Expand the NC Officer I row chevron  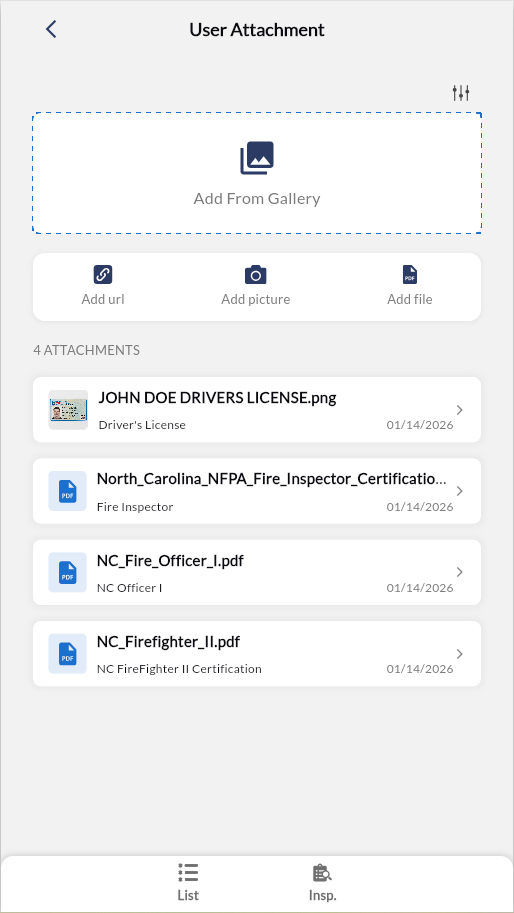(460, 572)
